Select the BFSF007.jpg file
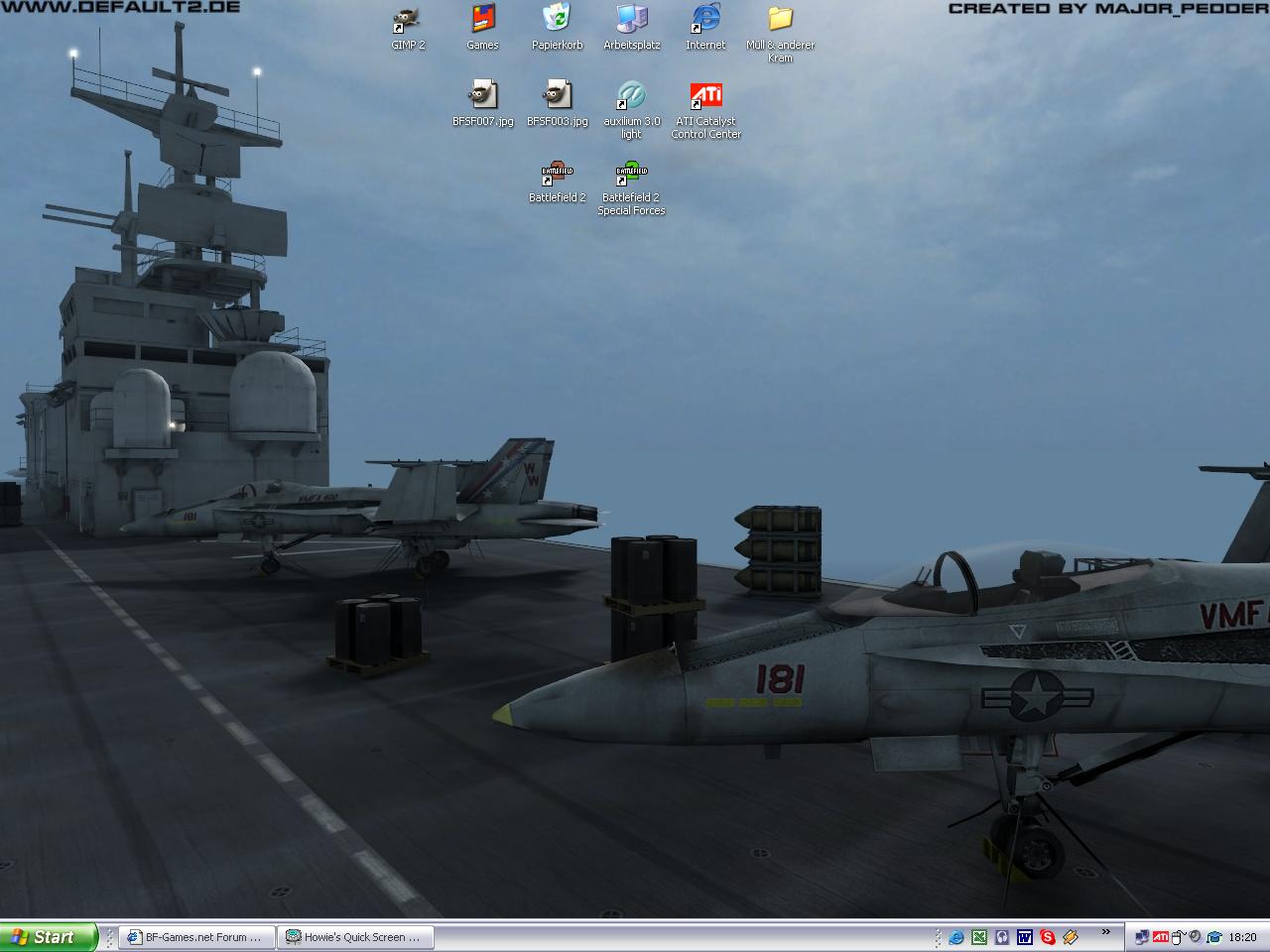Screen dimensions: 1270x952 (x=482, y=96)
